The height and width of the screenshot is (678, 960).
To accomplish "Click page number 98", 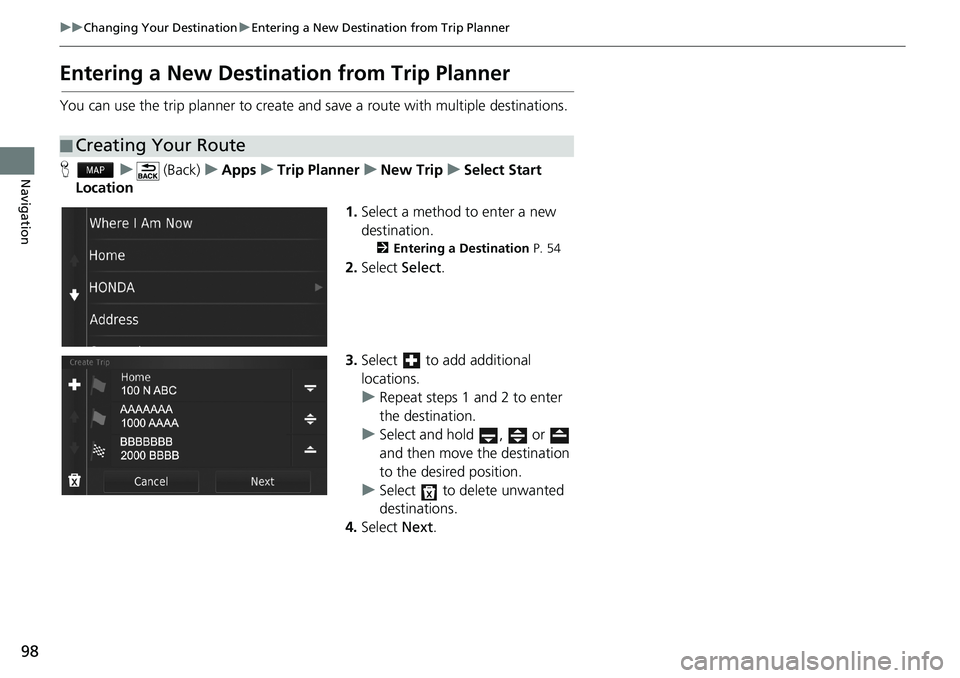I will (x=29, y=652).
